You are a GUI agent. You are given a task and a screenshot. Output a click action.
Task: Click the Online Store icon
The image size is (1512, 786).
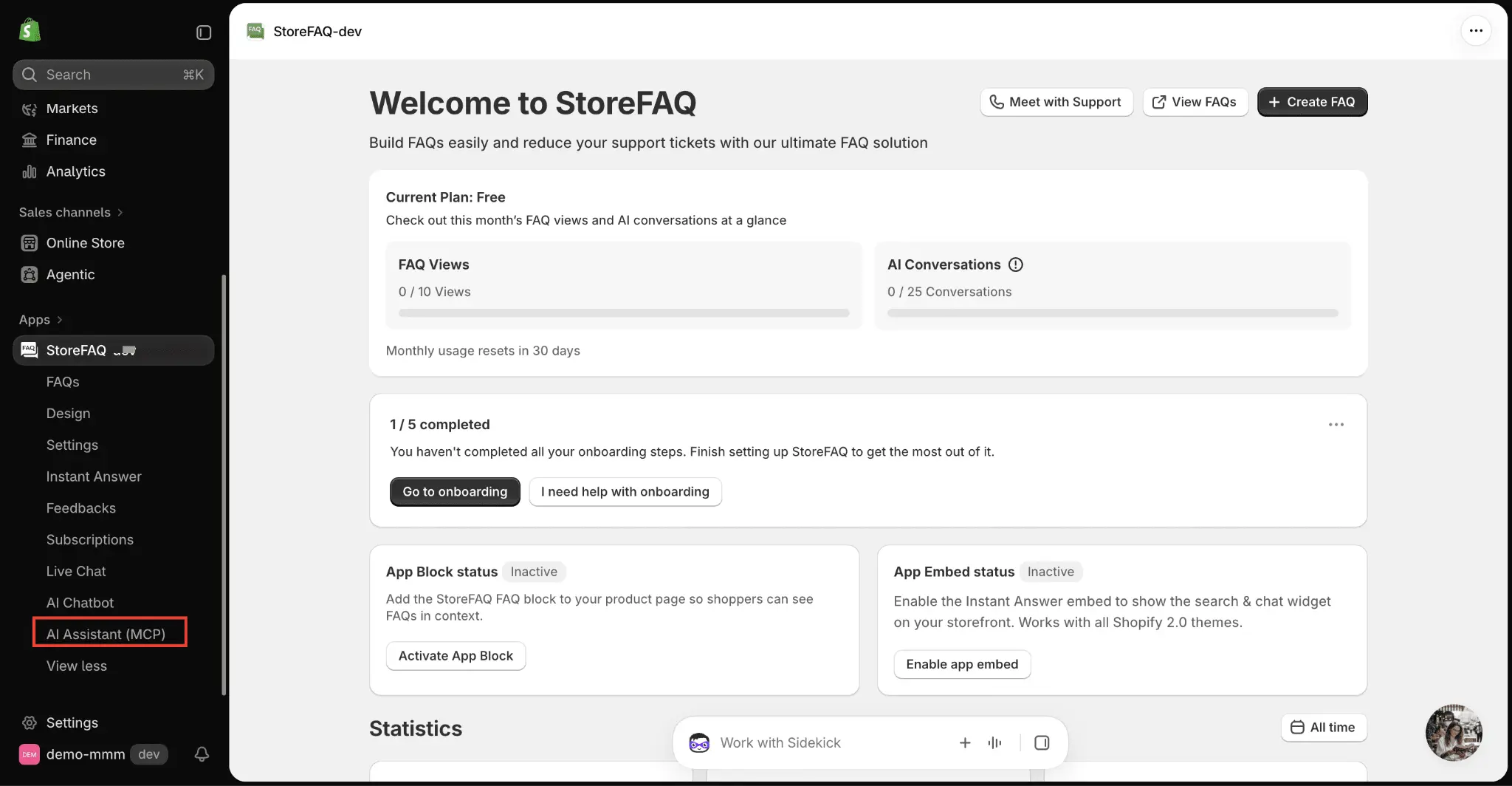(30, 243)
